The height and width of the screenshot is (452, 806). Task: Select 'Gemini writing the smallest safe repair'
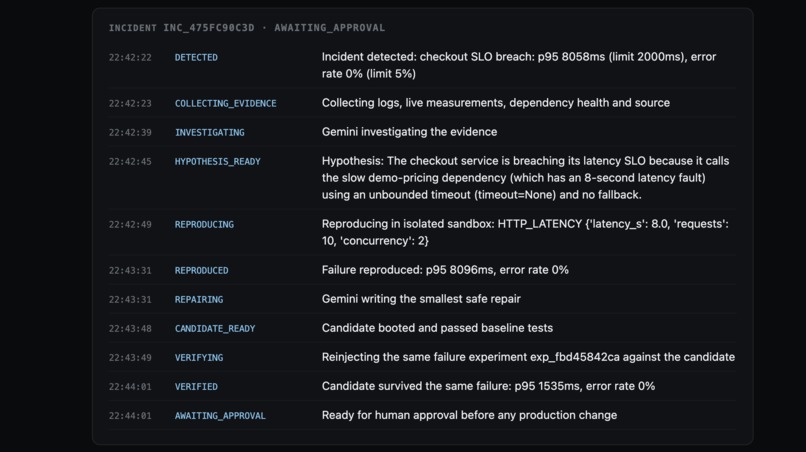pos(421,299)
